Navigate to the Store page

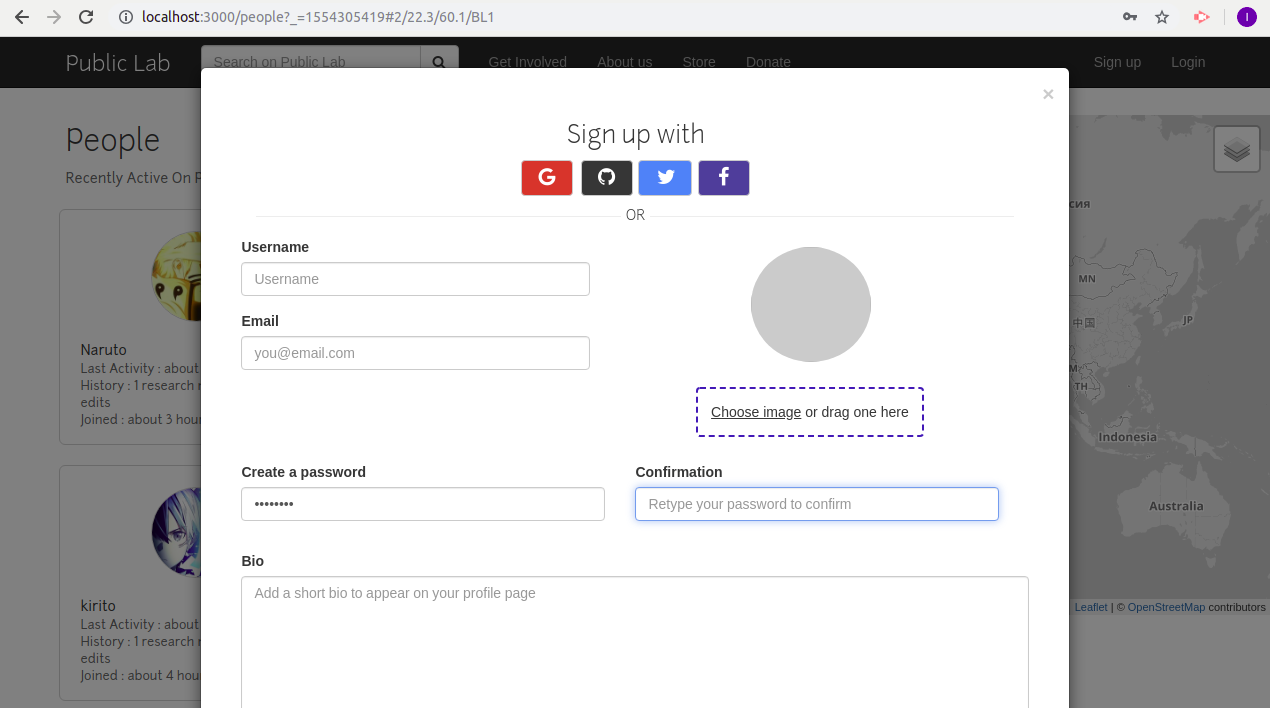click(x=698, y=62)
